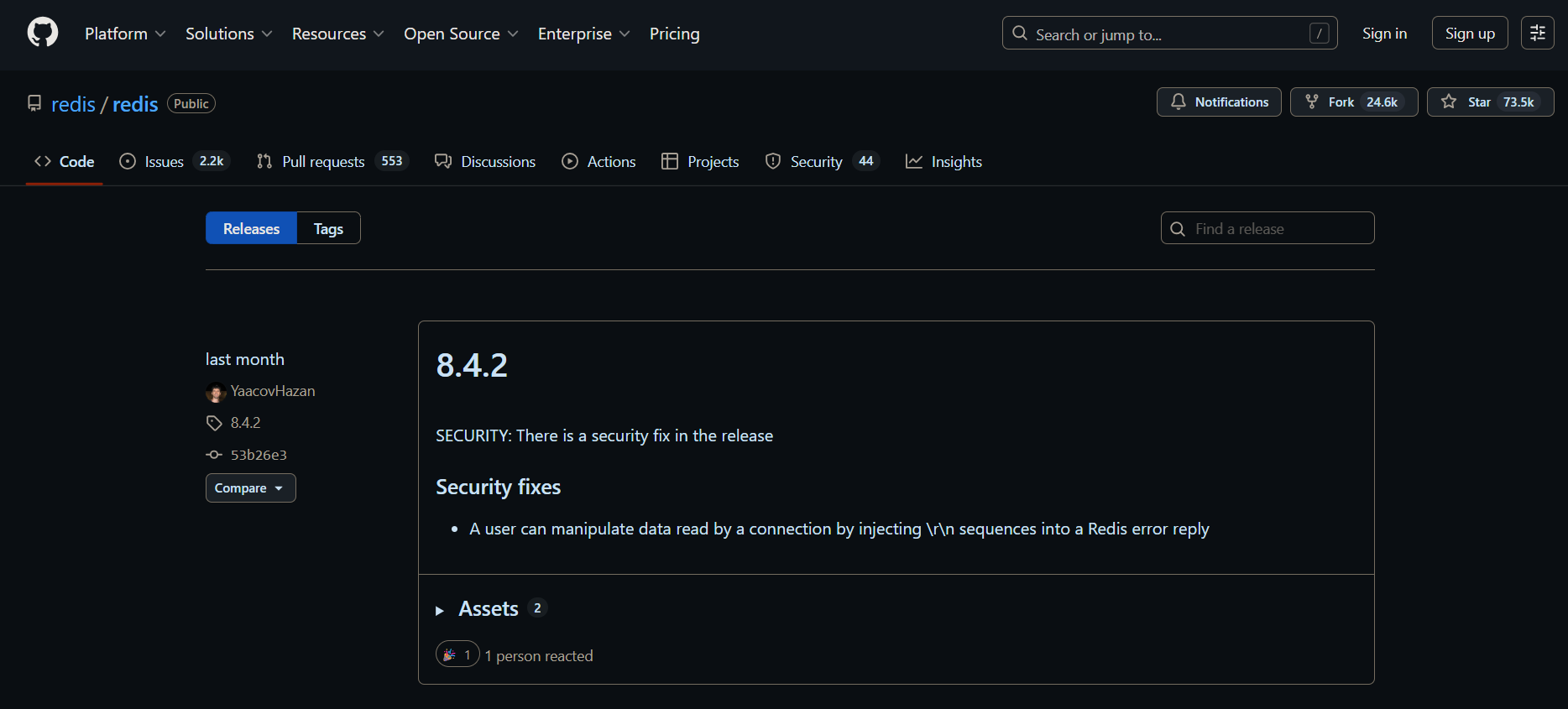Open the Resources dropdown
The image size is (1568, 709).
(x=337, y=34)
